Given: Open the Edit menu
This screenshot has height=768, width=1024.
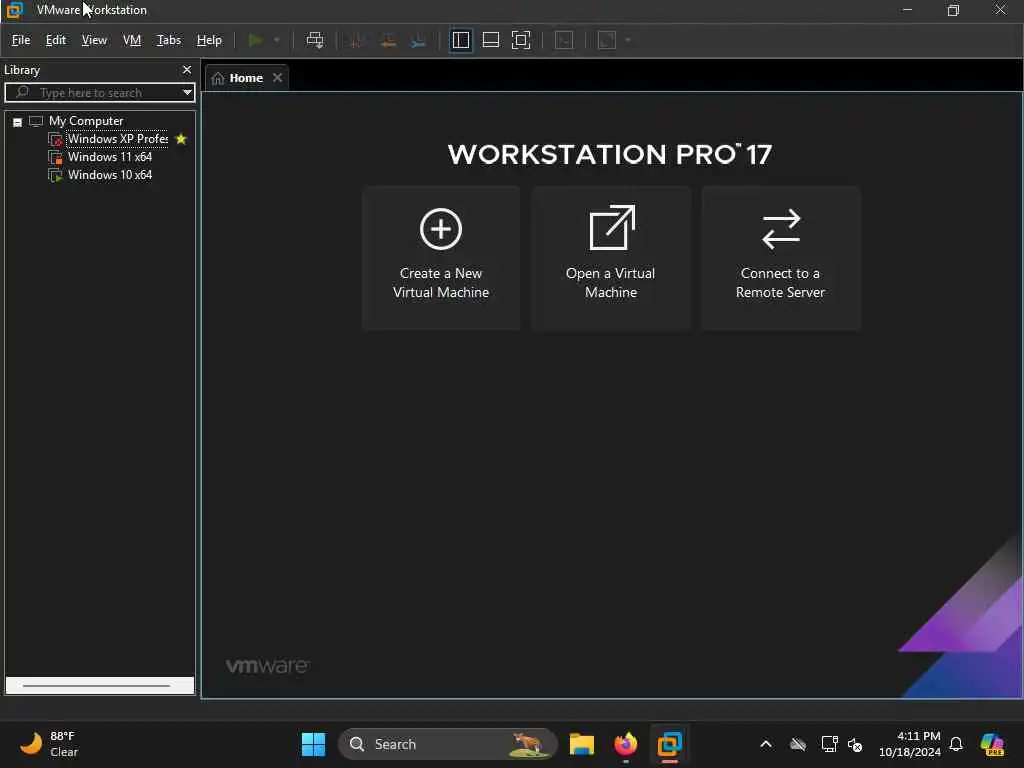Looking at the screenshot, I should (56, 40).
